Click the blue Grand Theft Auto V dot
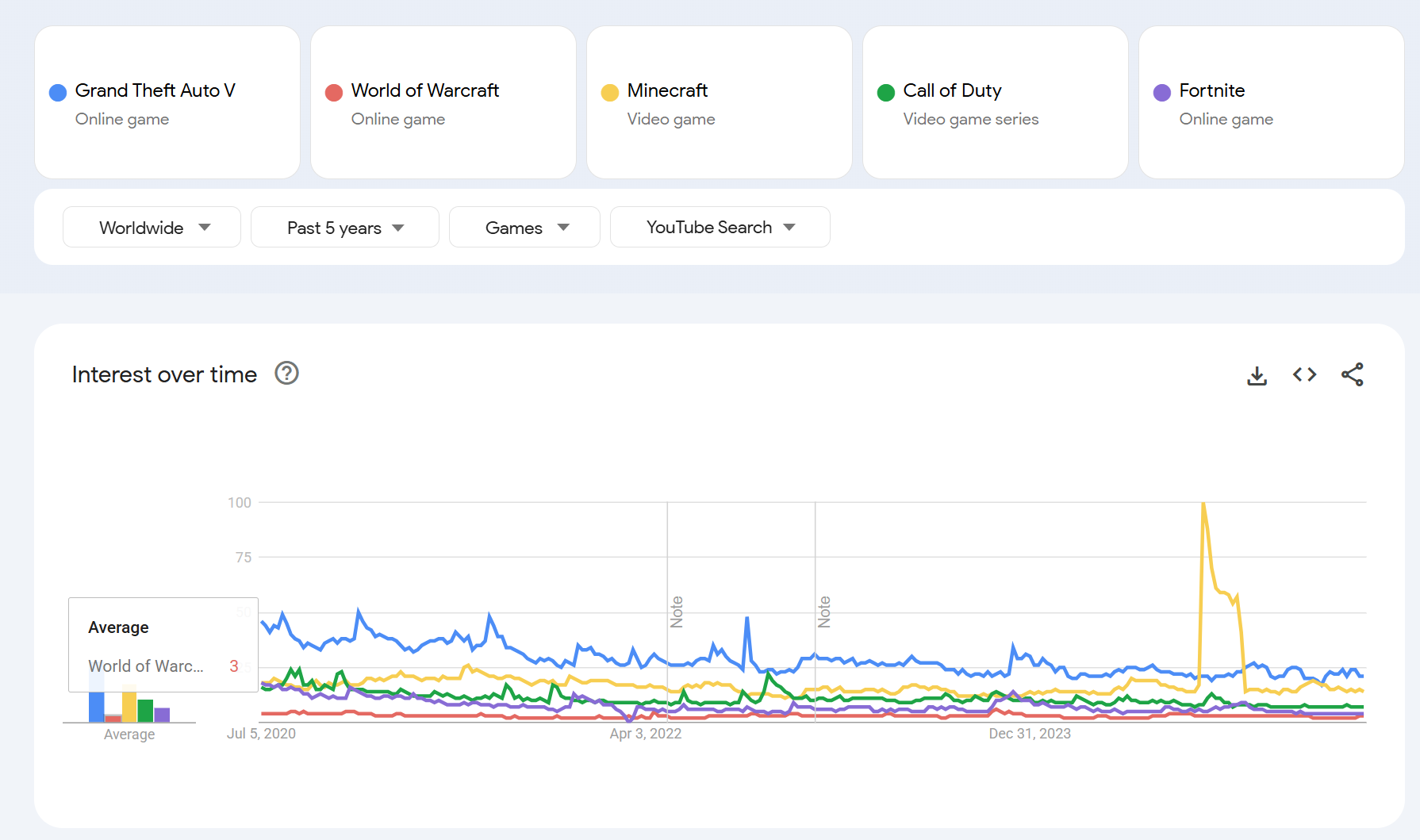Viewport: 1420px width, 840px height. (x=58, y=93)
